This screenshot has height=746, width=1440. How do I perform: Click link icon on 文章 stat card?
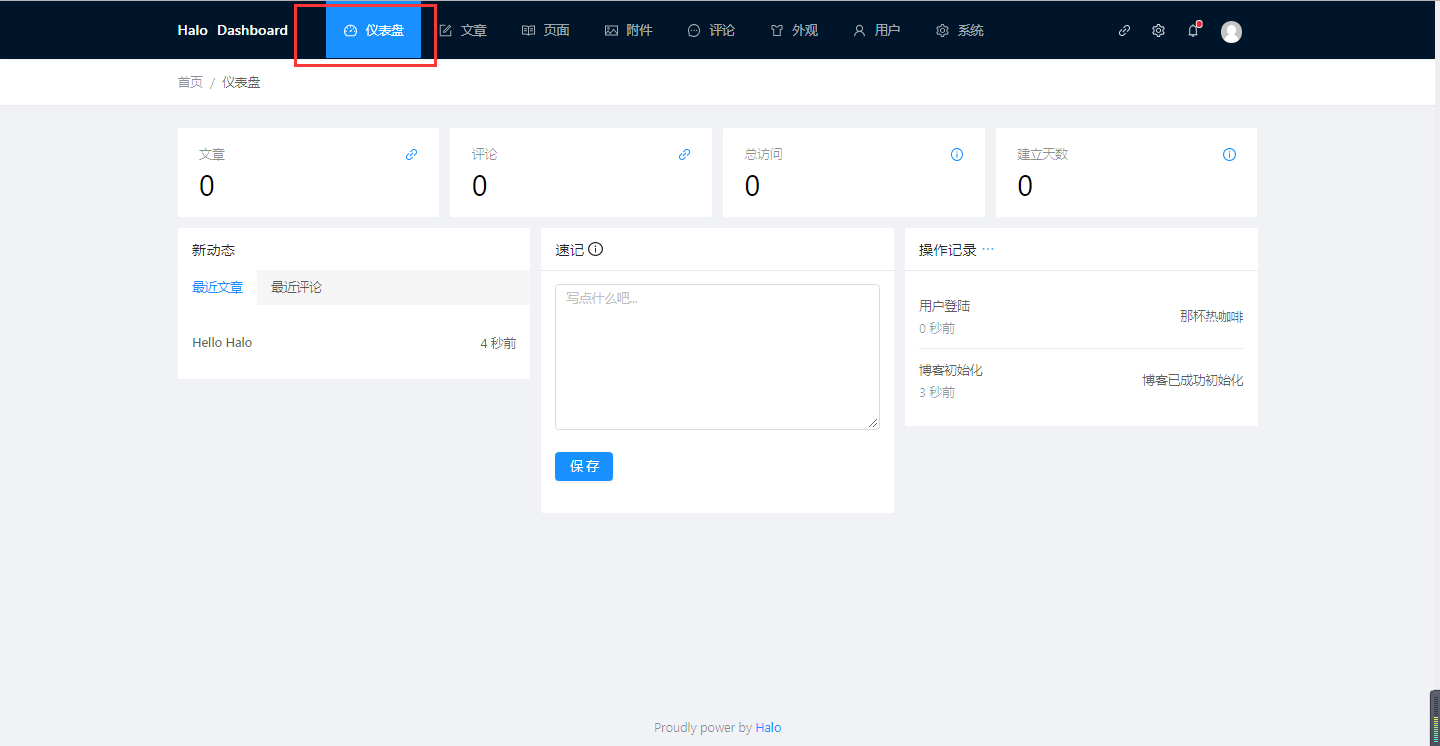click(x=412, y=155)
